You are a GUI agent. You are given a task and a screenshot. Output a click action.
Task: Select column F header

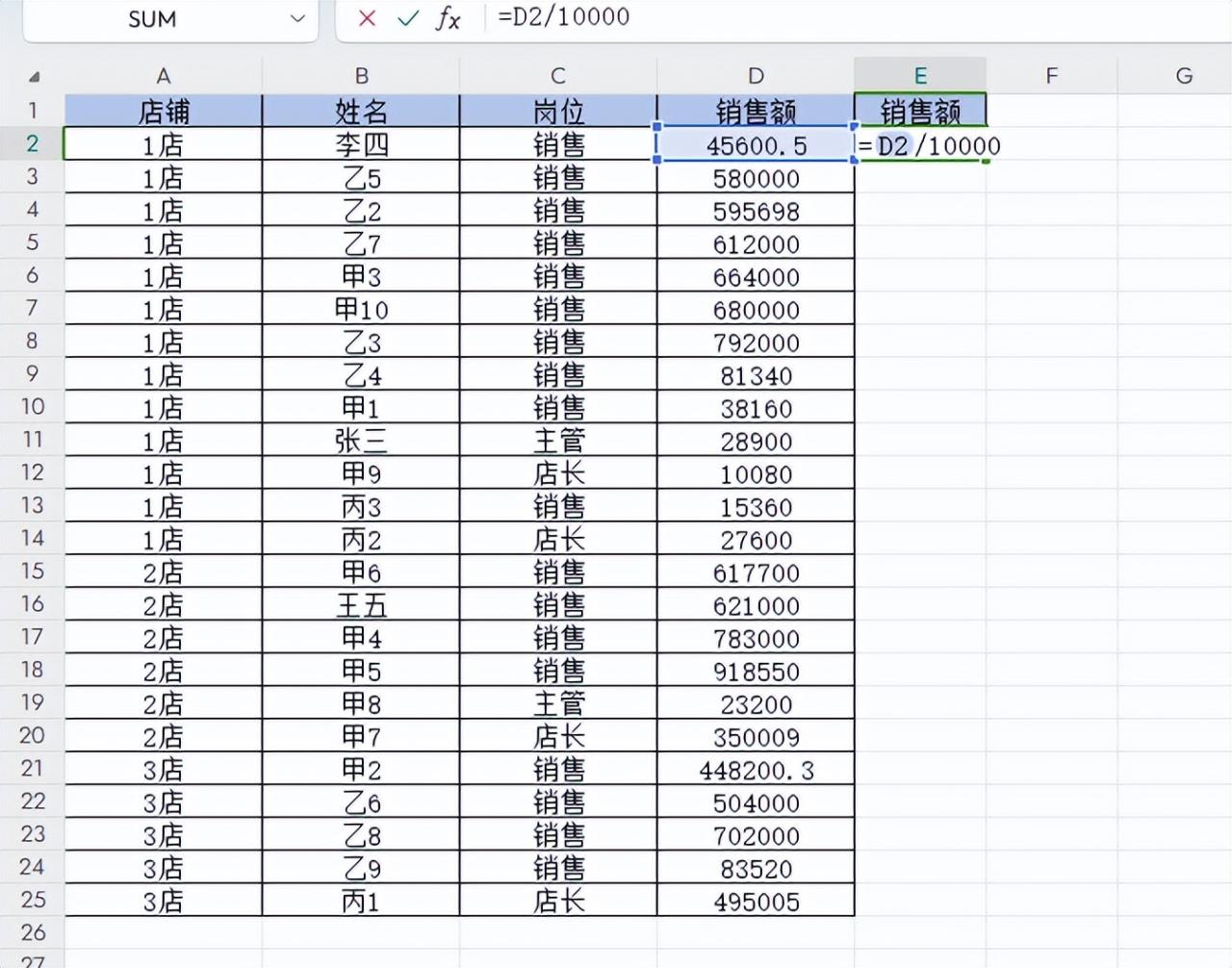(1052, 76)
